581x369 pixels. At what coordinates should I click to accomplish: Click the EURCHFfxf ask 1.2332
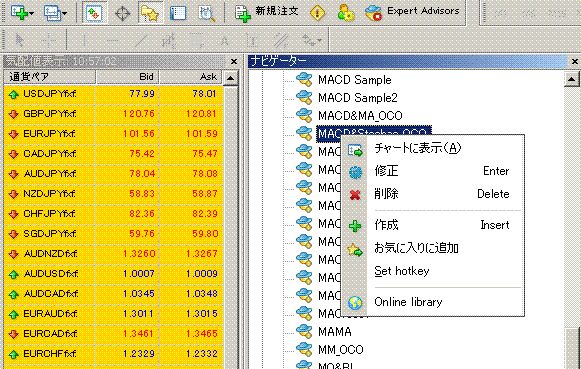(x=202, y=354)
